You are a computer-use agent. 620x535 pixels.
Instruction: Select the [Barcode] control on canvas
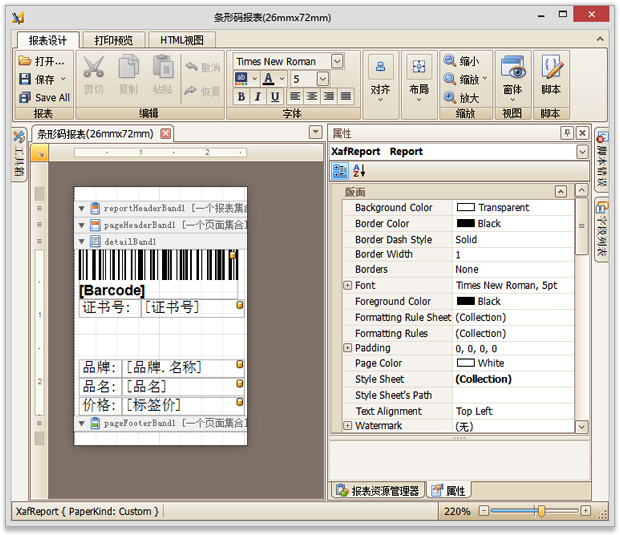click(158, 274)
